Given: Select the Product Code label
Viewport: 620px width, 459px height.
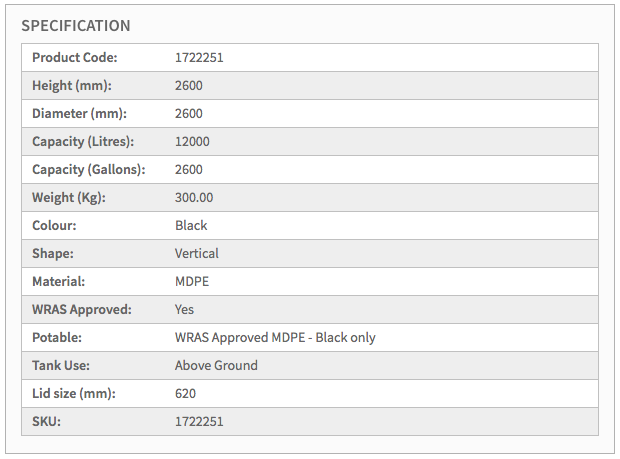Looking at the screenshot, I should (75, 58).
